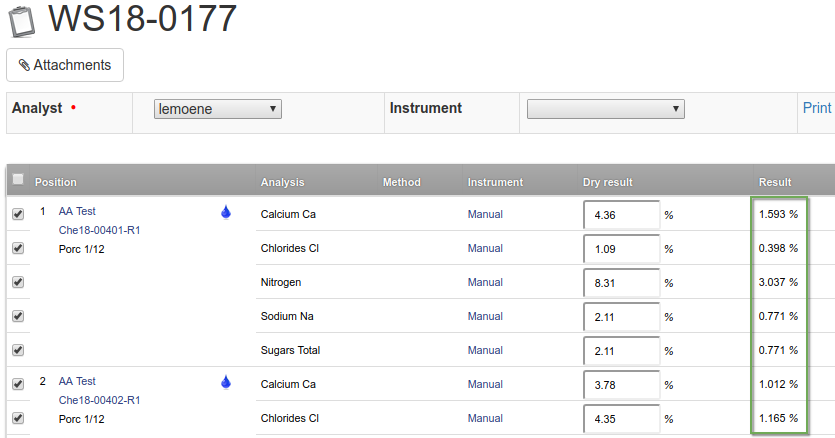Click the AA Test link for position 1

(x=77, y=212)
